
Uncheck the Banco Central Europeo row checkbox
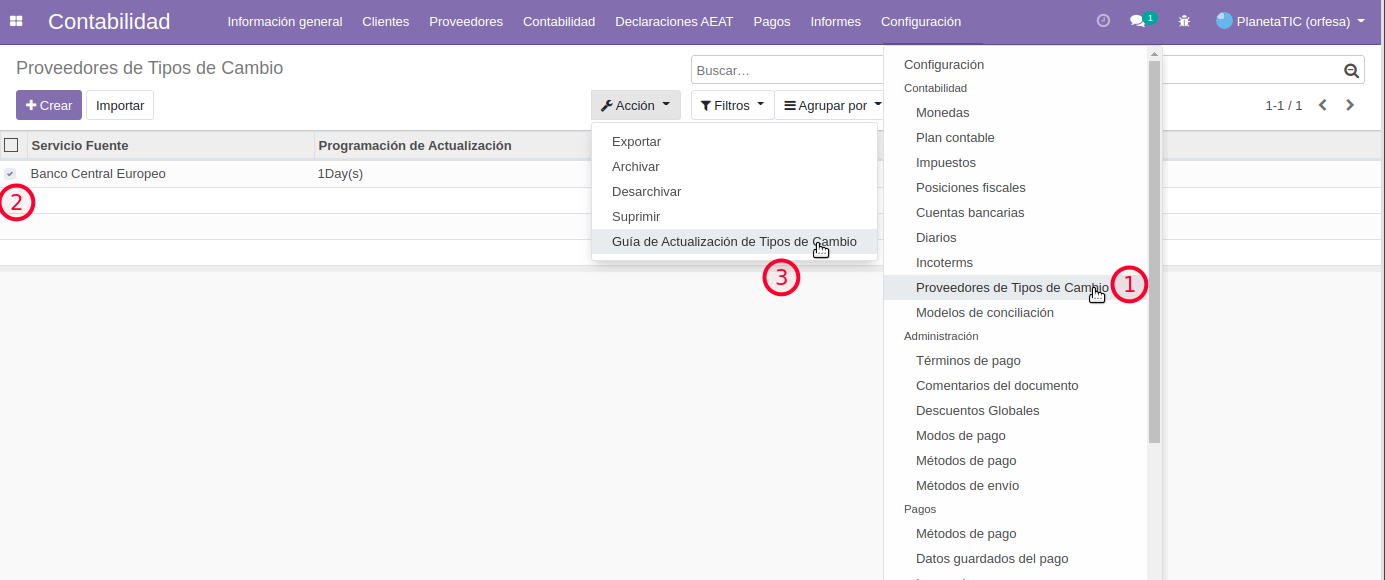(10, 174)
